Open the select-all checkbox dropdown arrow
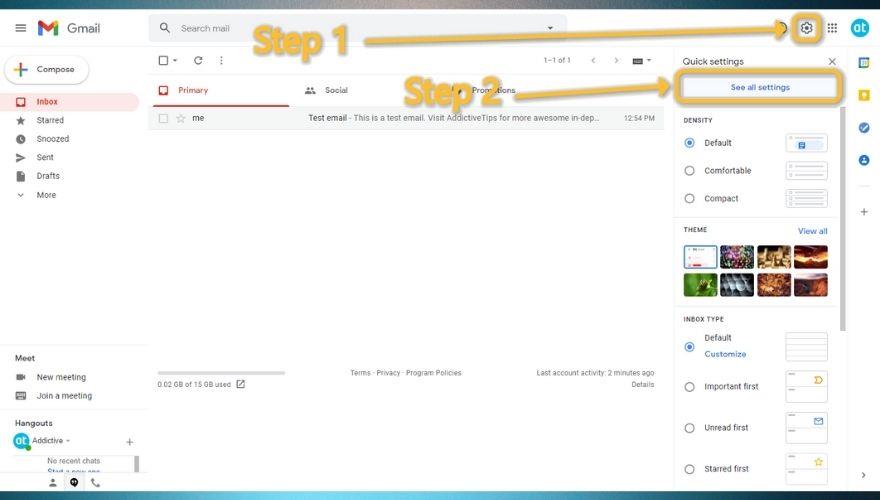This screenshot has height=500, width=880. coord(176,61)
